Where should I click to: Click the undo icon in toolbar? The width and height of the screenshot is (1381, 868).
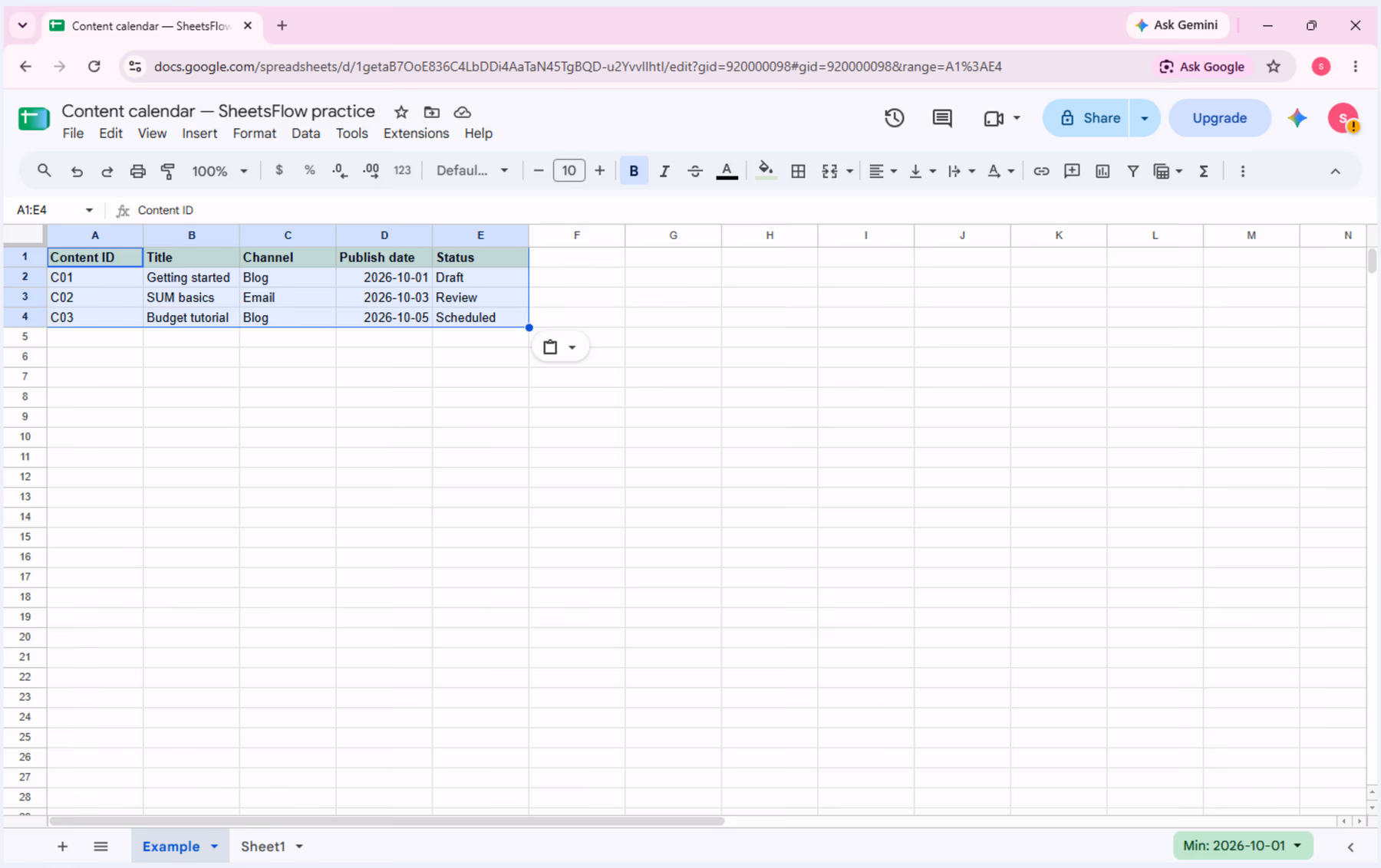pyautogui.click(x=76, y=171)
